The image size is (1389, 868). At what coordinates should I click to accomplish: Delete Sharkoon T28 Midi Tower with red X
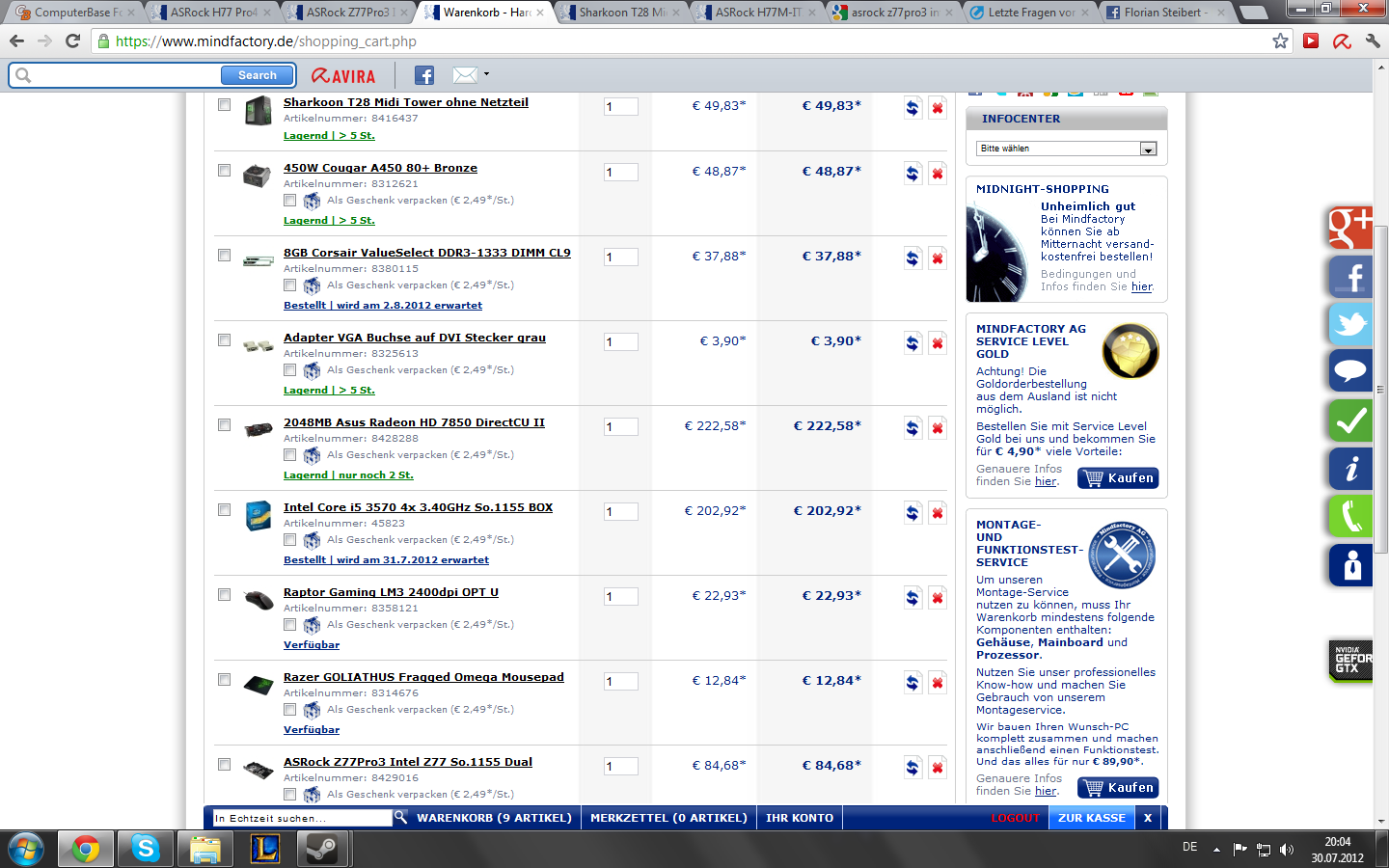[x=937, y=108]
